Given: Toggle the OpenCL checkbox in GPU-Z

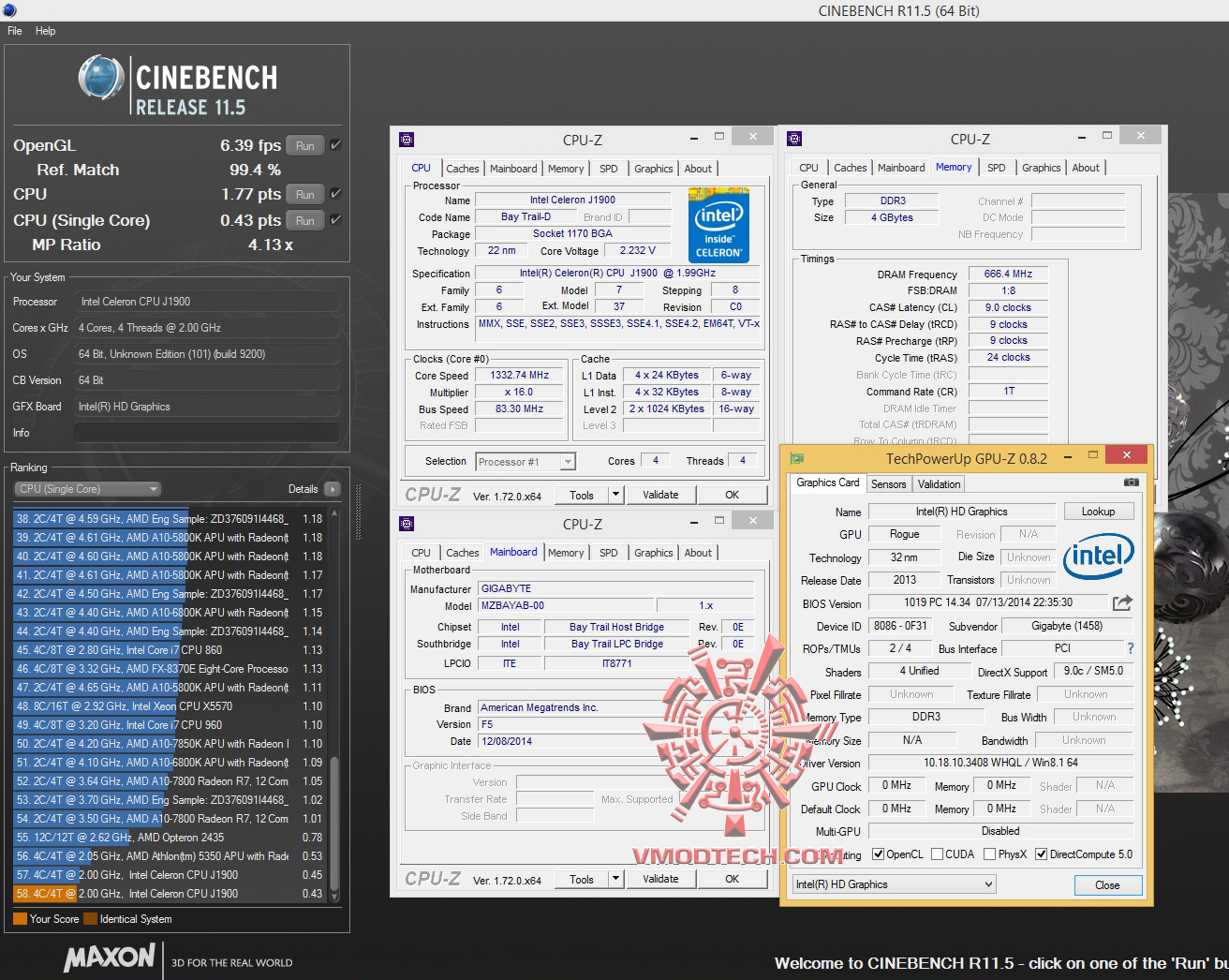Looking at the screenshot, I should point(878,854).
